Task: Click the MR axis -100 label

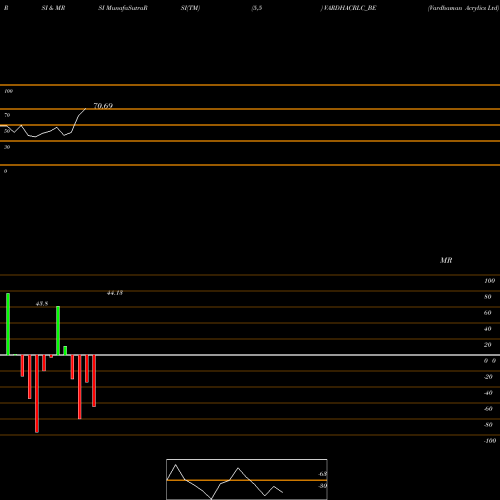Action: click(x=490, y=441)
